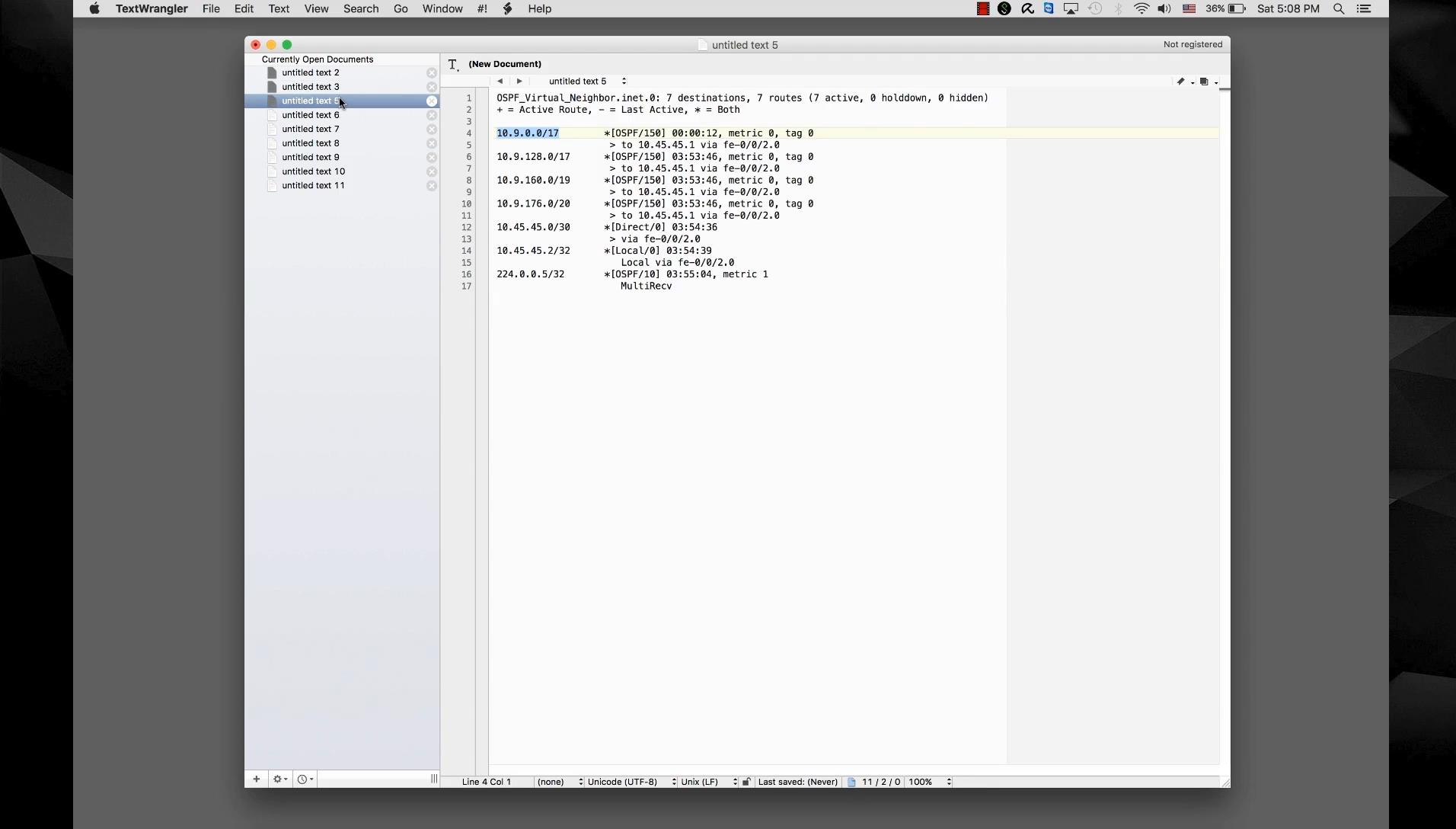Open the Help menu
This screenshot has width=1456, height=829.
pyautogui.click(x=540, y=8)
